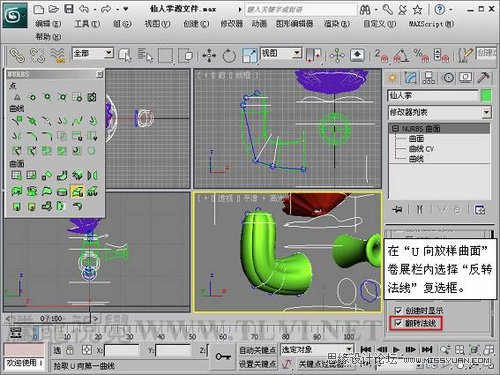Click the Undo arrow icon

pyautogui.click(x=84, y=9)
